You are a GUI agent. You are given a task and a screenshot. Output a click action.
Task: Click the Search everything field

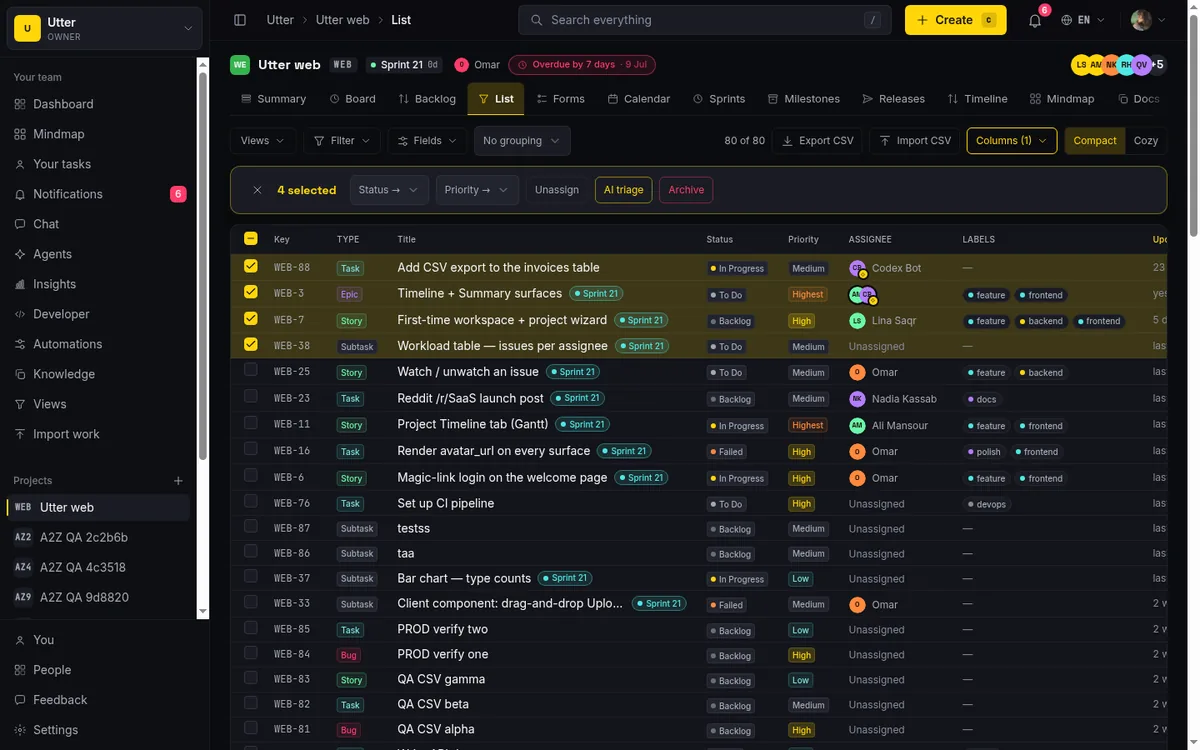(704, 20)
